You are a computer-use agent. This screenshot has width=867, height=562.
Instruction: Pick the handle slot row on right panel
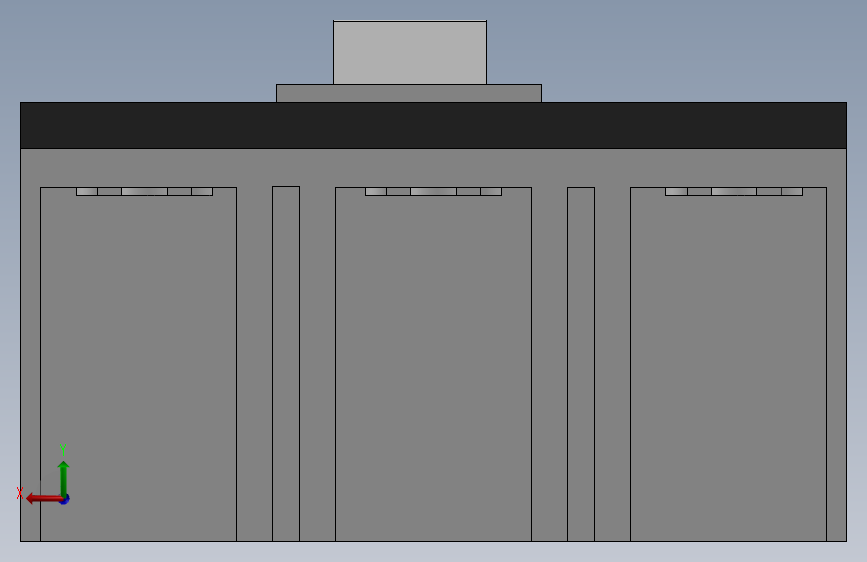[x=734, y=191]
